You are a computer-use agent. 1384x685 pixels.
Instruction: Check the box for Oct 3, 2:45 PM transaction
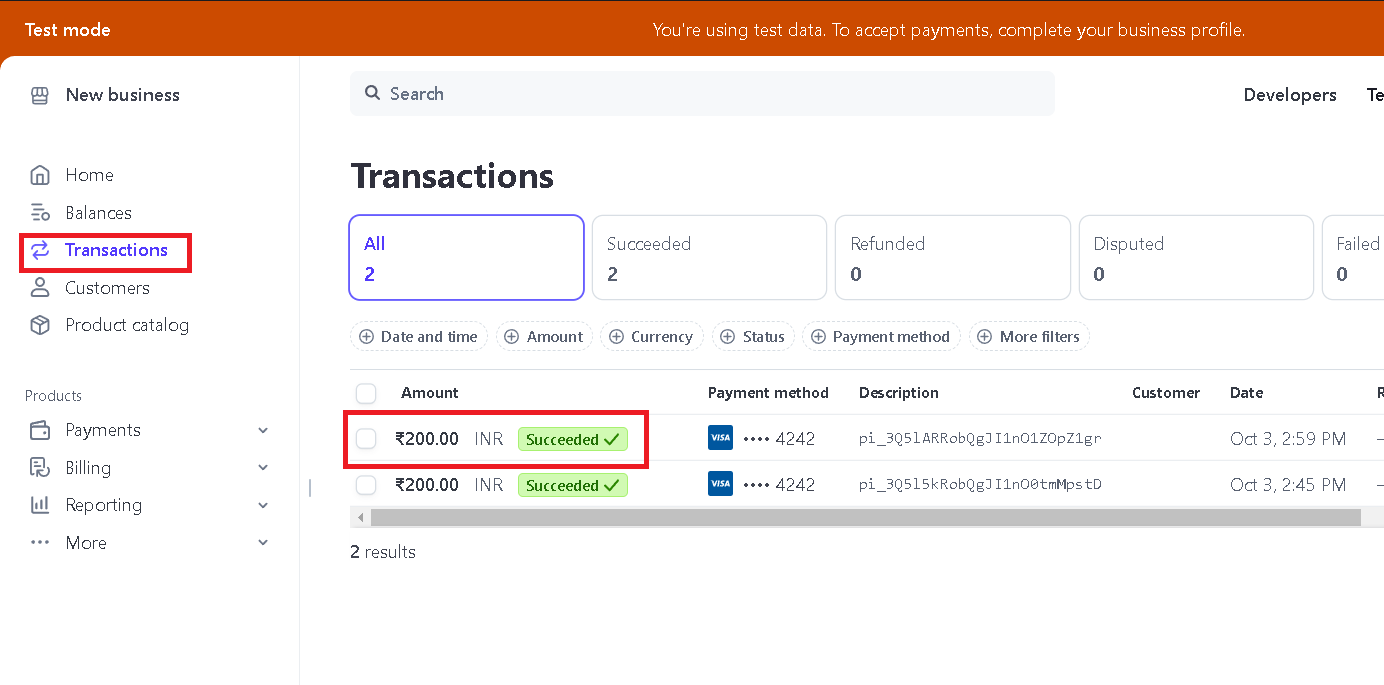(x=366, y=485)
